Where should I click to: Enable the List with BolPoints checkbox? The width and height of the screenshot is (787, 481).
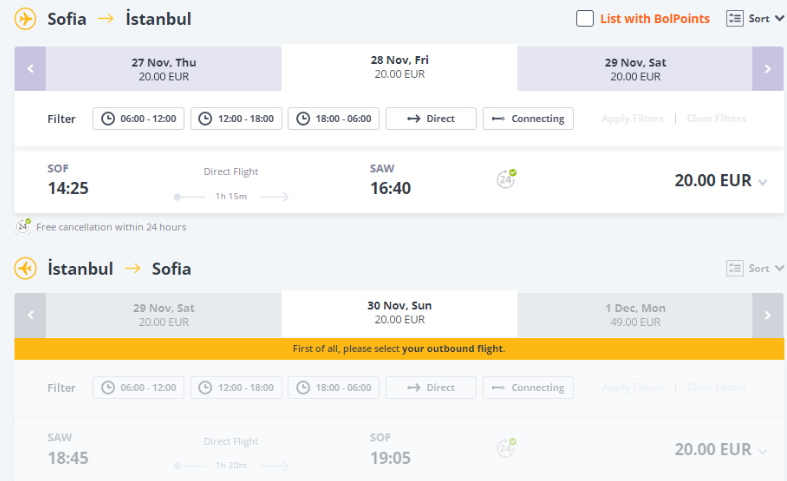tap(585, 18)
